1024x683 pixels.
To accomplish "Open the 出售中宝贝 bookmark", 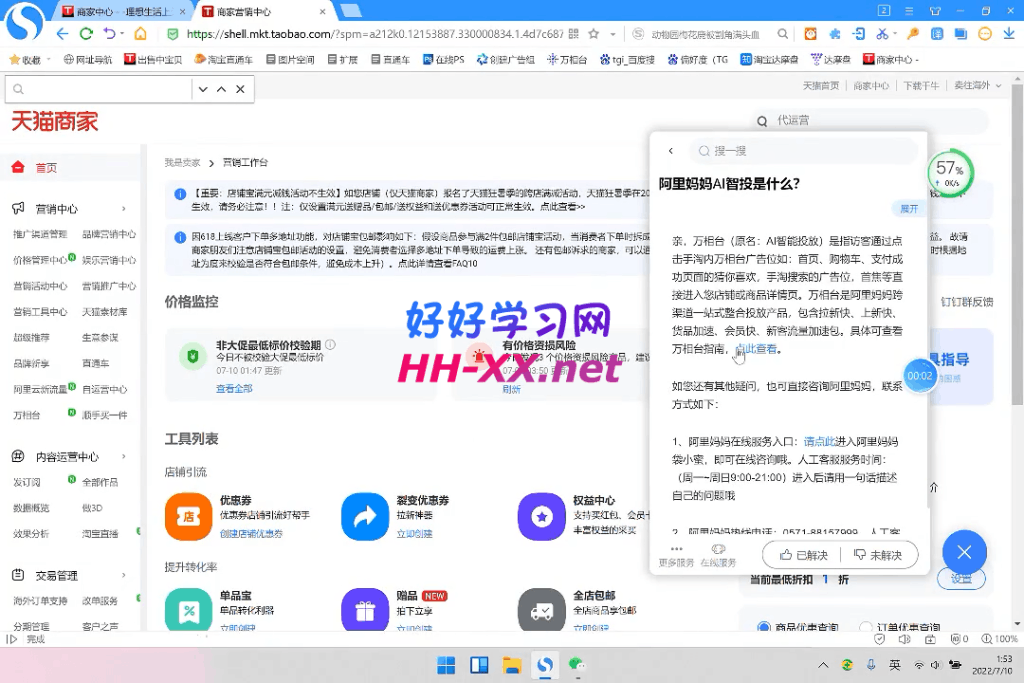I will 153,59.
